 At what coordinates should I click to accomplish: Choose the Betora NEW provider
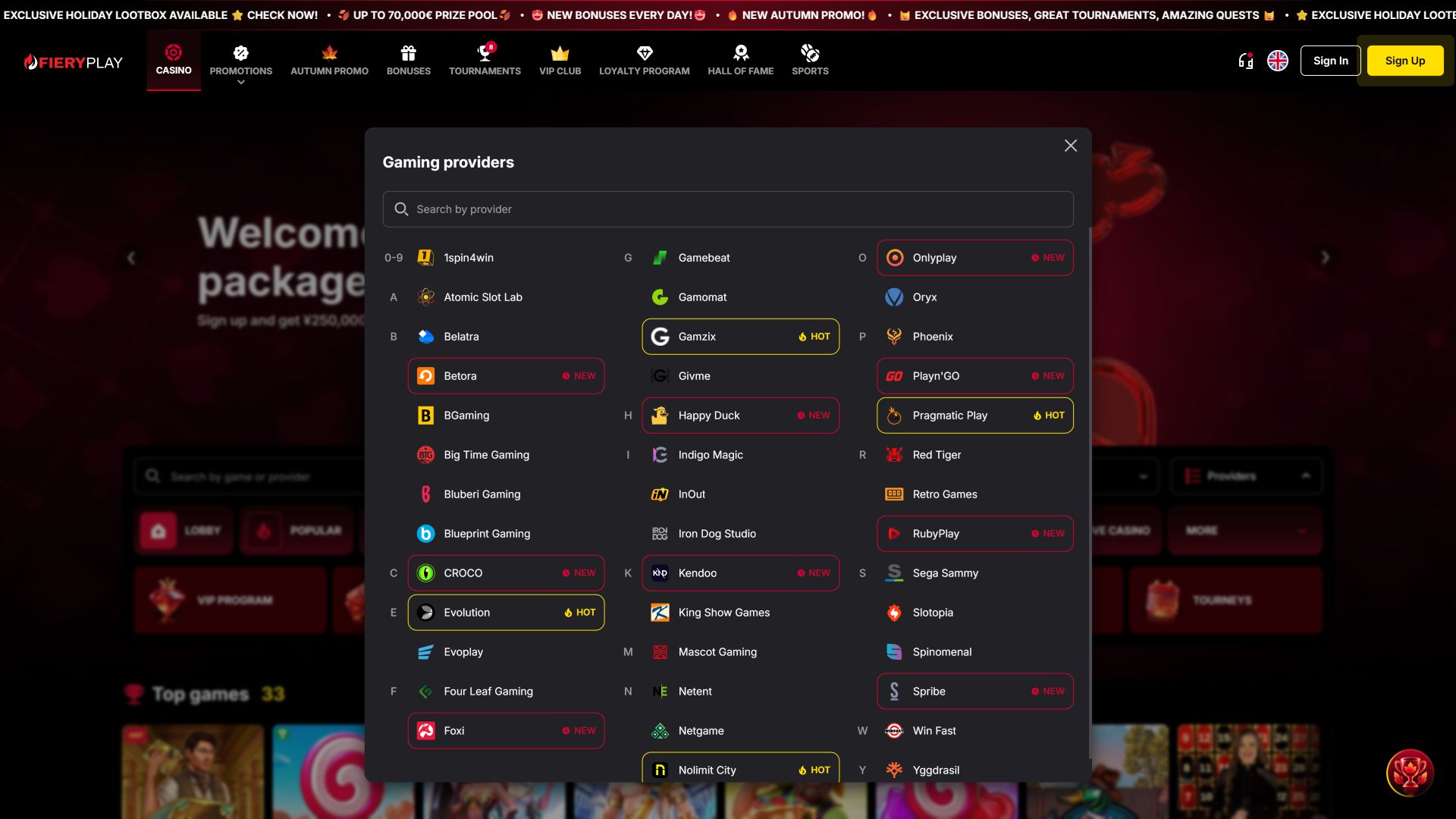pyautogui.click(x=506, y=376)
